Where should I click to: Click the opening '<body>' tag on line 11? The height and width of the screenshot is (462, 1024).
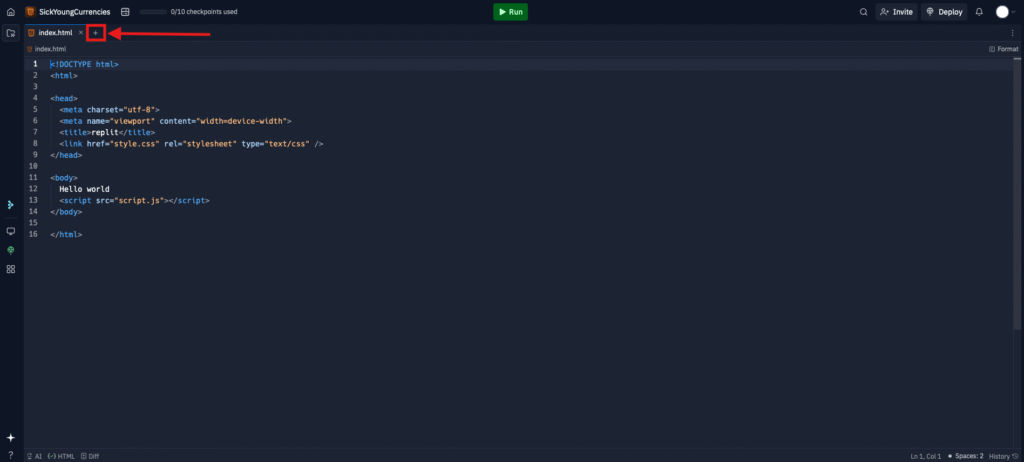[63, 178]
